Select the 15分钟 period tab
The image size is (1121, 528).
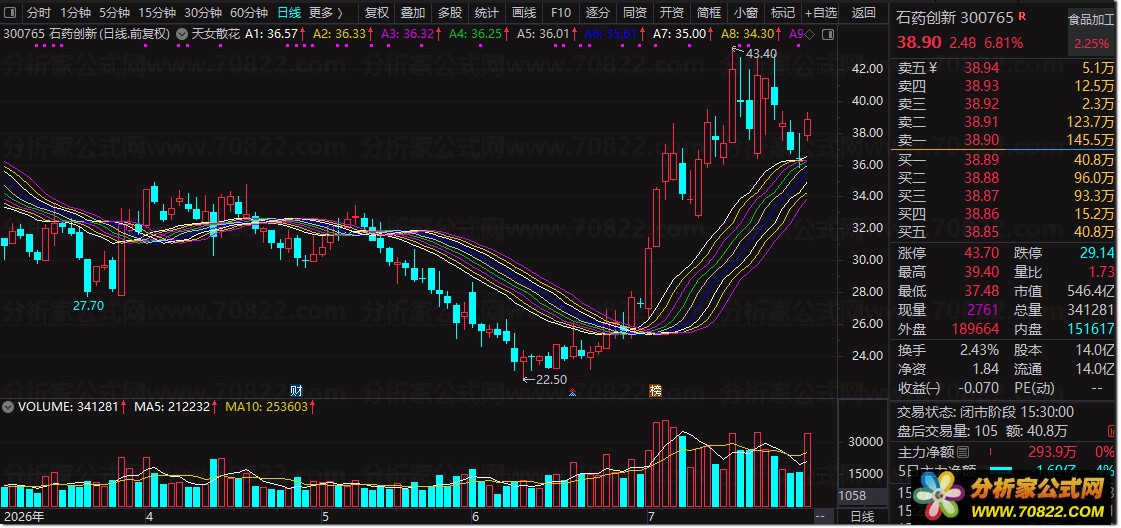(x=157, y=13)
